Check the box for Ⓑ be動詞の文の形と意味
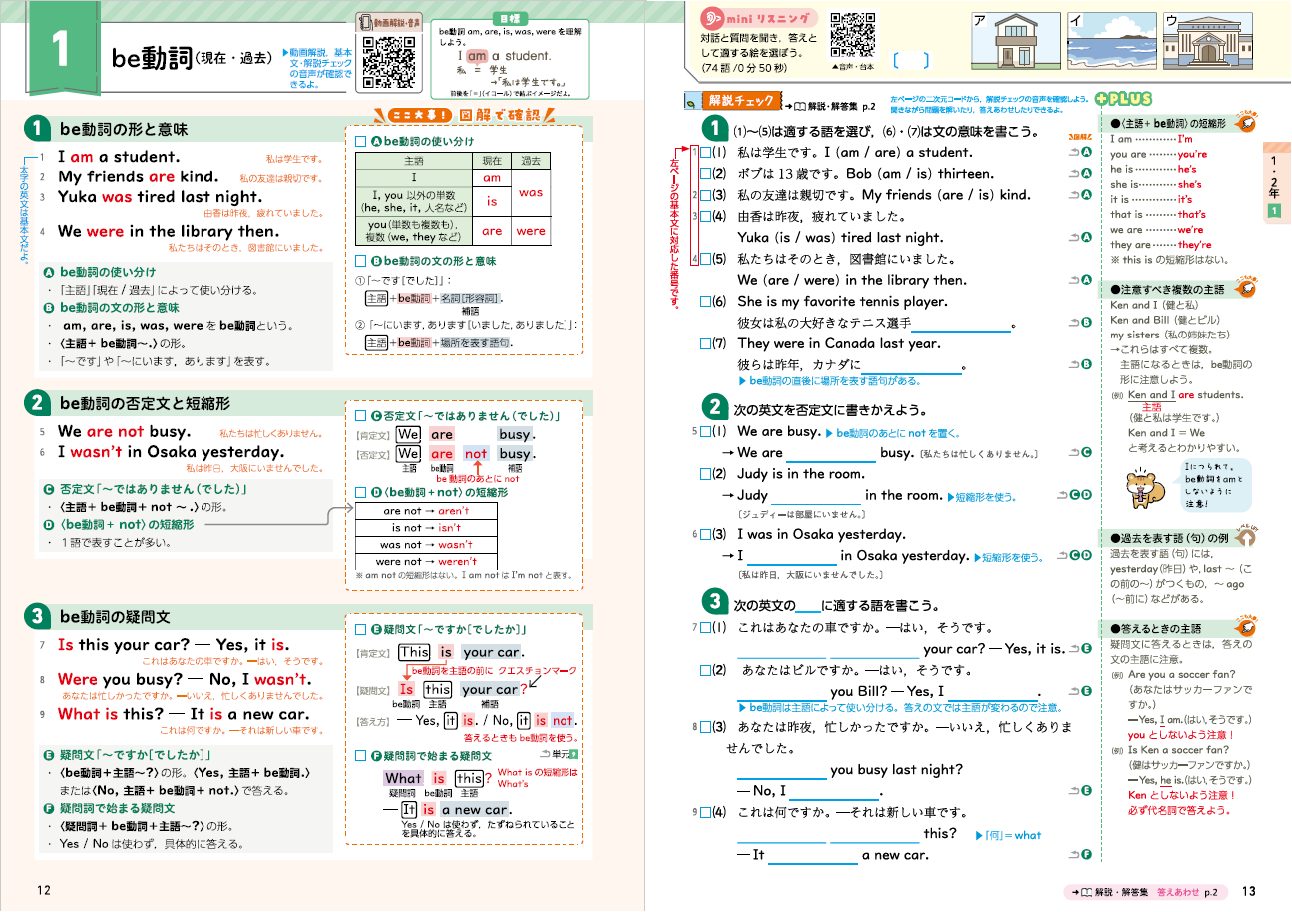Image resolution: width=1292 pixels, height=912 pixels. [361, 262]
